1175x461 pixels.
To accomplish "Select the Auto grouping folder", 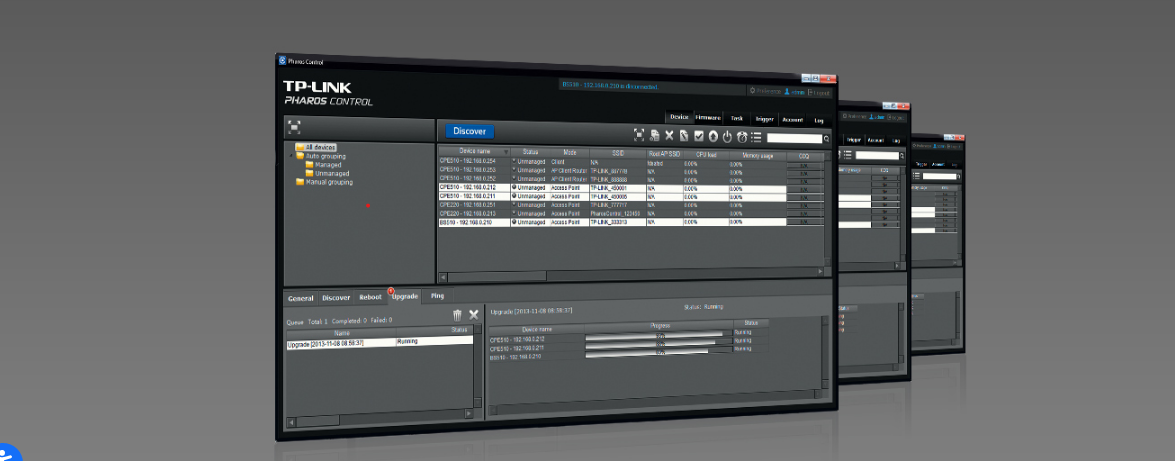I will point(321,156).
